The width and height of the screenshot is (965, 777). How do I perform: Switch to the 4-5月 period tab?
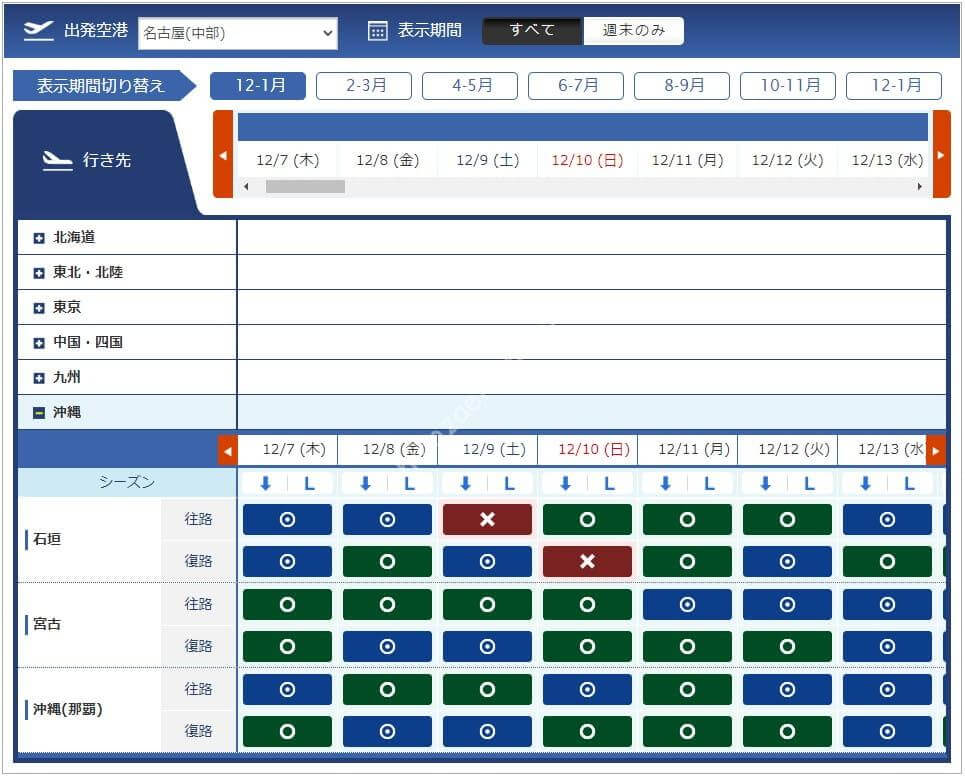point(470,86)
